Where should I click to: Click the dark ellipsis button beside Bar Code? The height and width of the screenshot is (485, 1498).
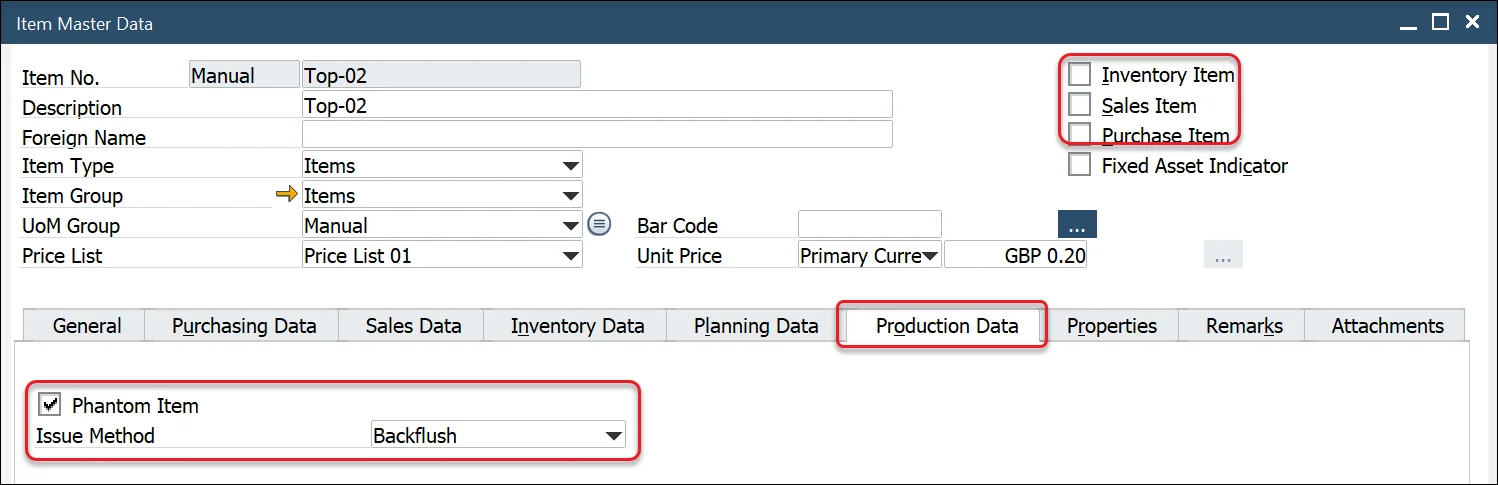[1077, 225]
